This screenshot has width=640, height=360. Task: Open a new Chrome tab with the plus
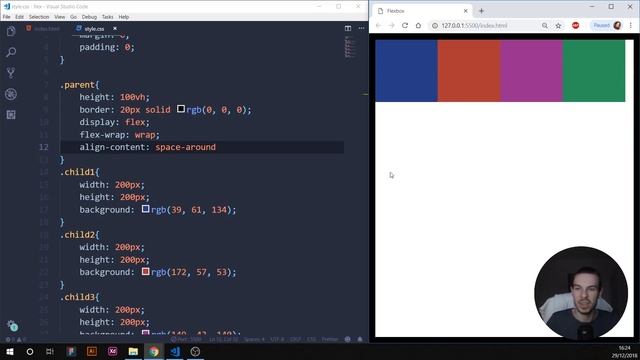tap(481, 11)
